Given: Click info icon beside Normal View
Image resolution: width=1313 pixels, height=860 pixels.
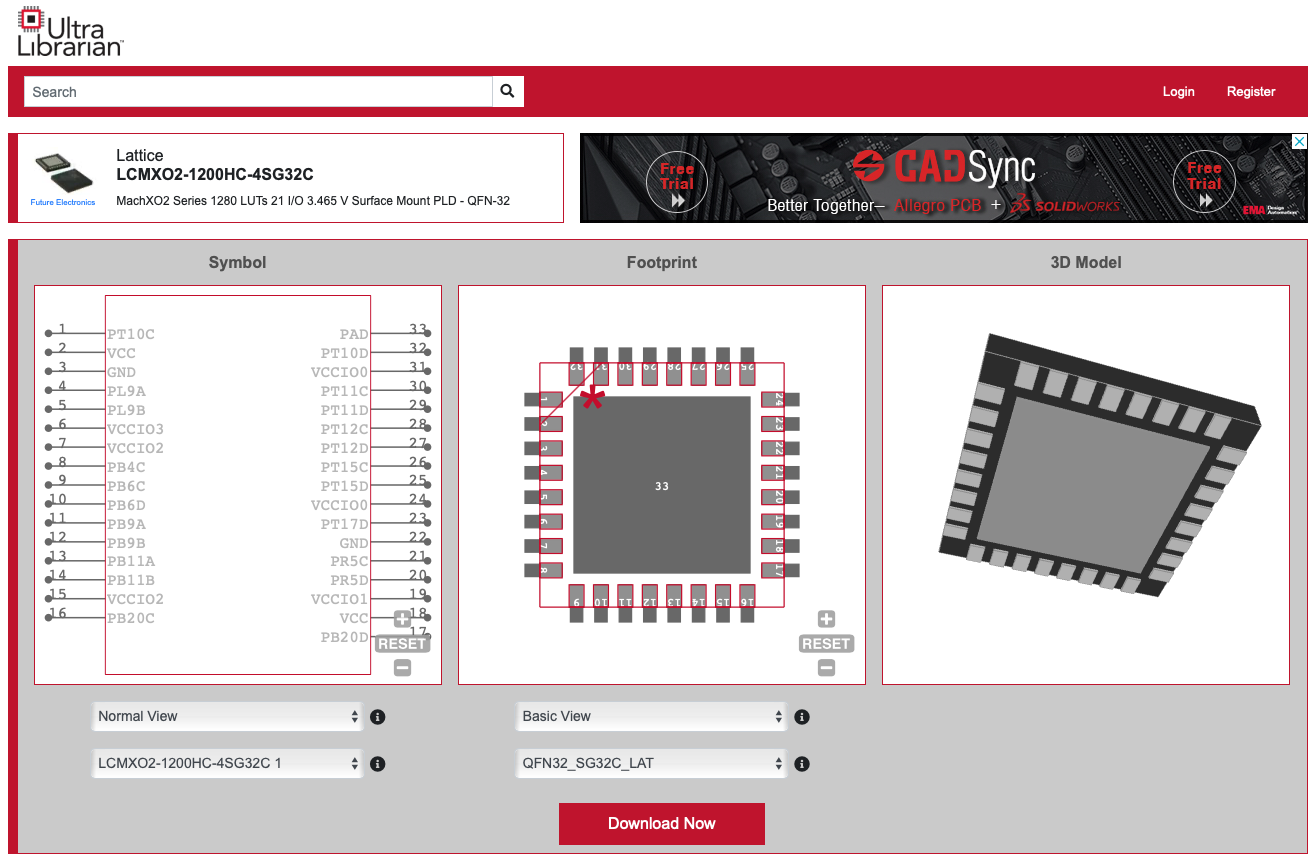Looking at the screenshot, I should click(378, 717).
